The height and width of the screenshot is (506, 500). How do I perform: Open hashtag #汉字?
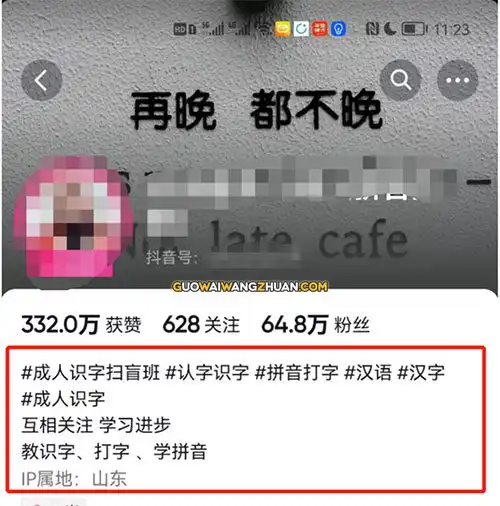(421, 372)
